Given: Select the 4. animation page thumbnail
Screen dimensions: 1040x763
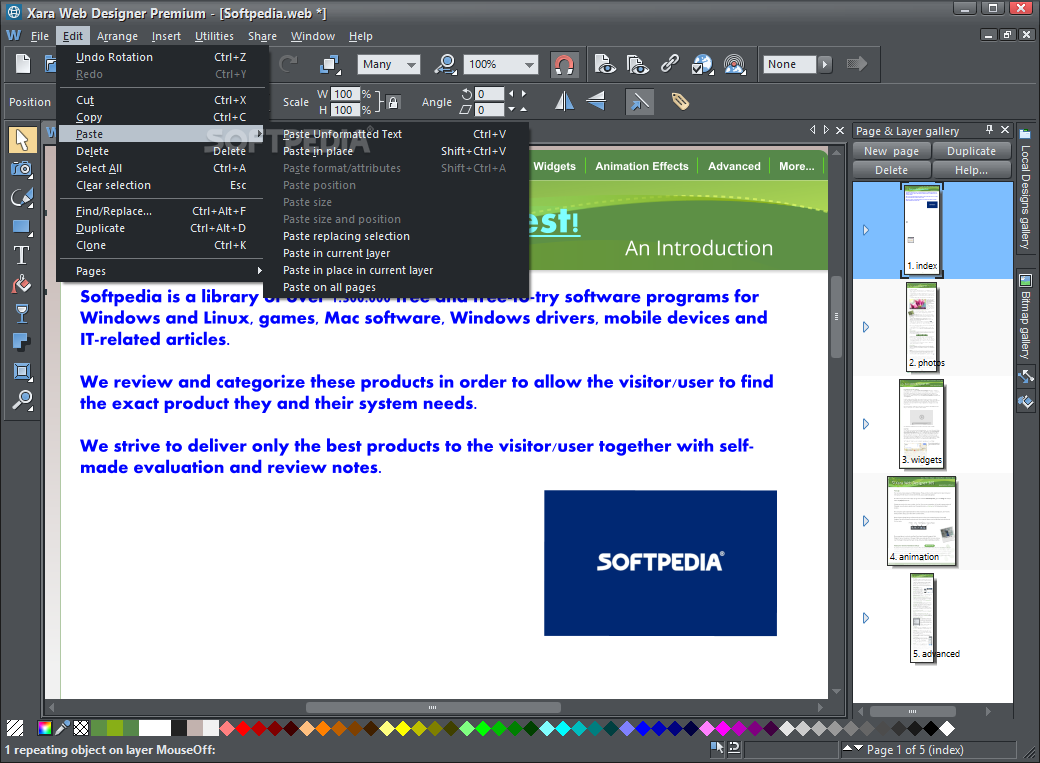Looking at the screenshot, I should (x=922, y=521).
